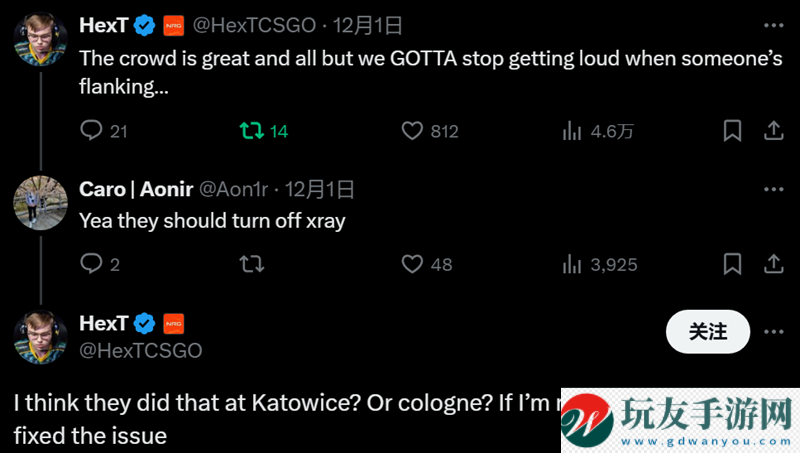Open HexT's avatar in the bottom tweet

click(40, 337)
